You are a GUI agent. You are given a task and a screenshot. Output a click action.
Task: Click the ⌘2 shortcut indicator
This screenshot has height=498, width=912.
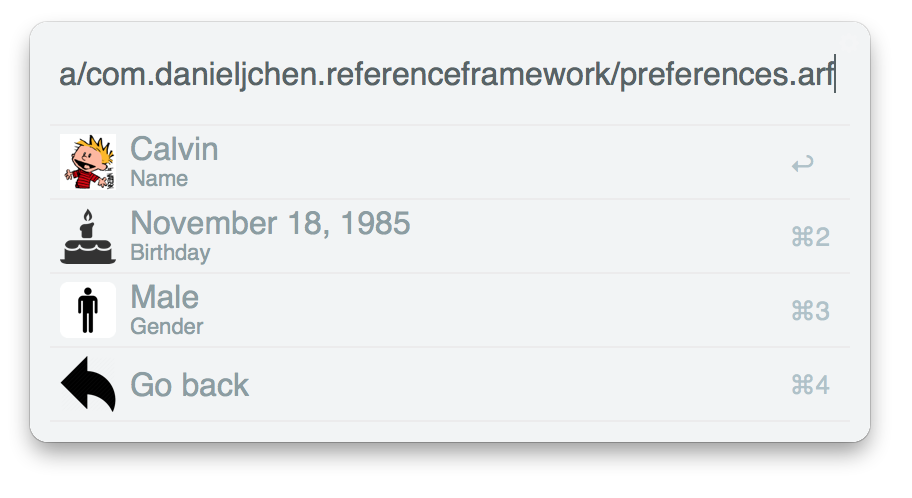pos(810,237)
